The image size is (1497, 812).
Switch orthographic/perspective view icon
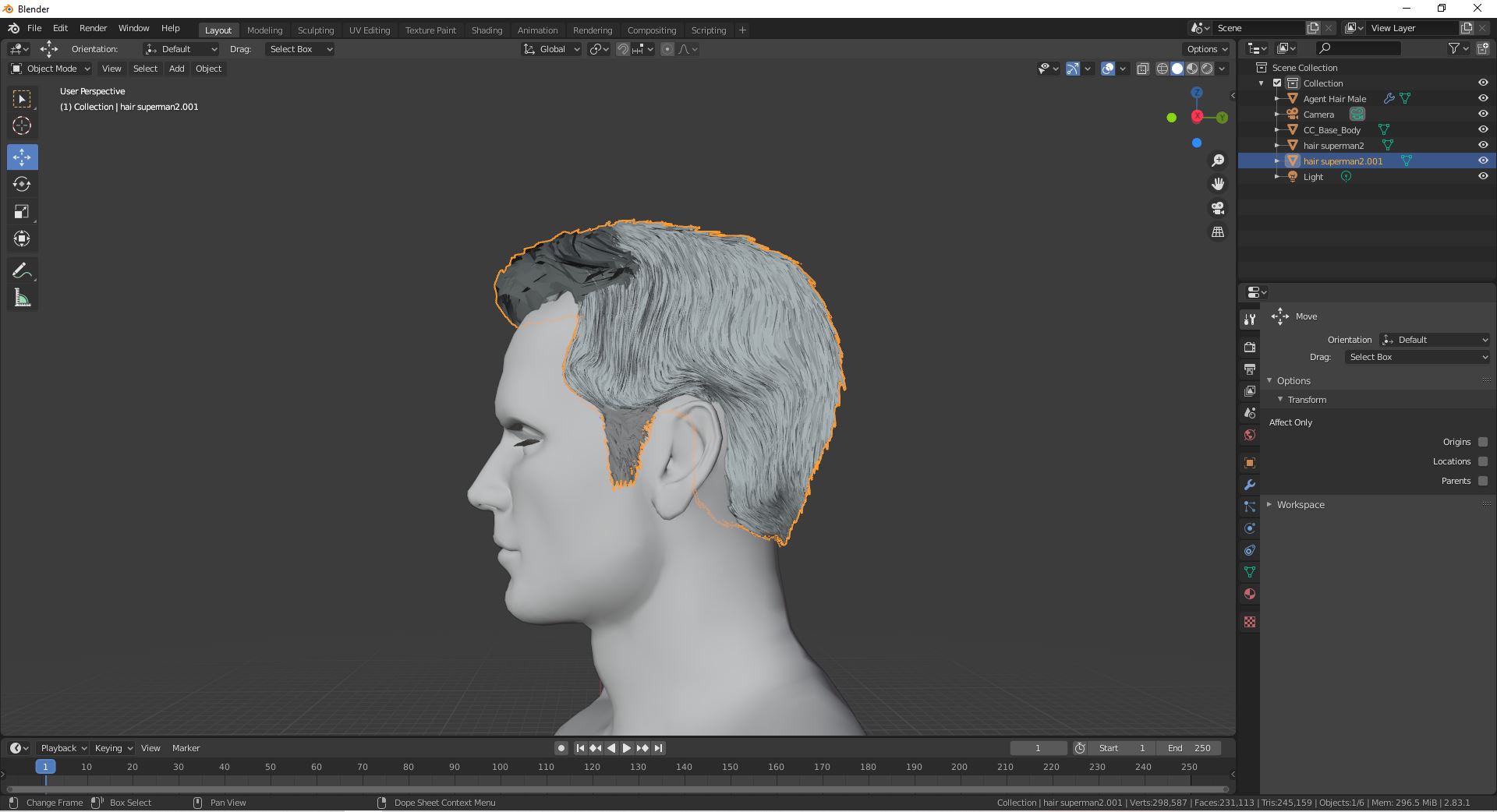tap(1217, 232)
